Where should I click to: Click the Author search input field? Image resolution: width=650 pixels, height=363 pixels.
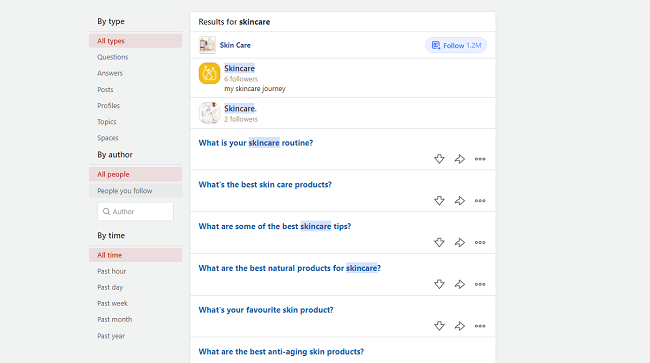coord(136,212)
